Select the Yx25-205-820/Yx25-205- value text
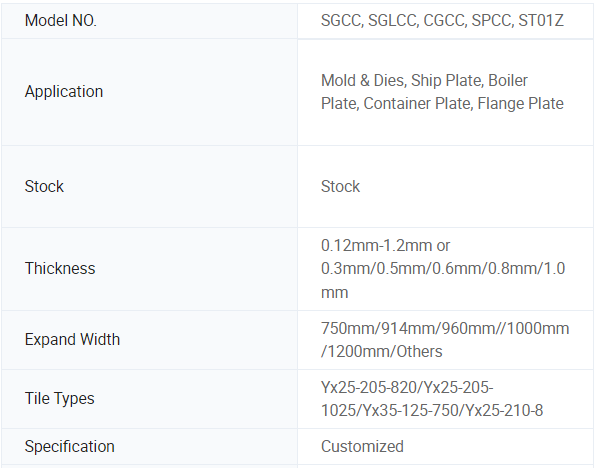 point(407,387)
